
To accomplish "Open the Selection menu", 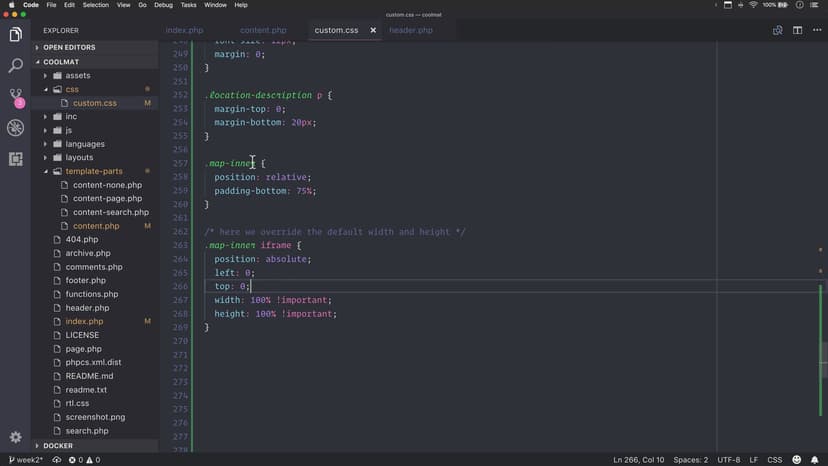I will pyautogui.click(x=96, y=5).
